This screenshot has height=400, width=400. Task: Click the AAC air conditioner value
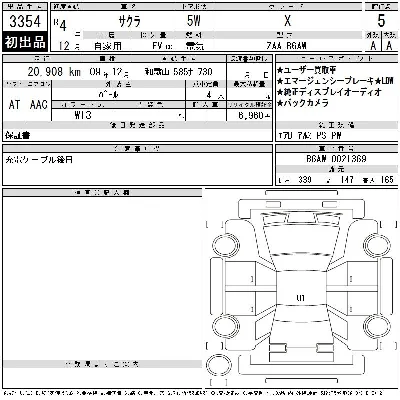click(x=38, y=105)
